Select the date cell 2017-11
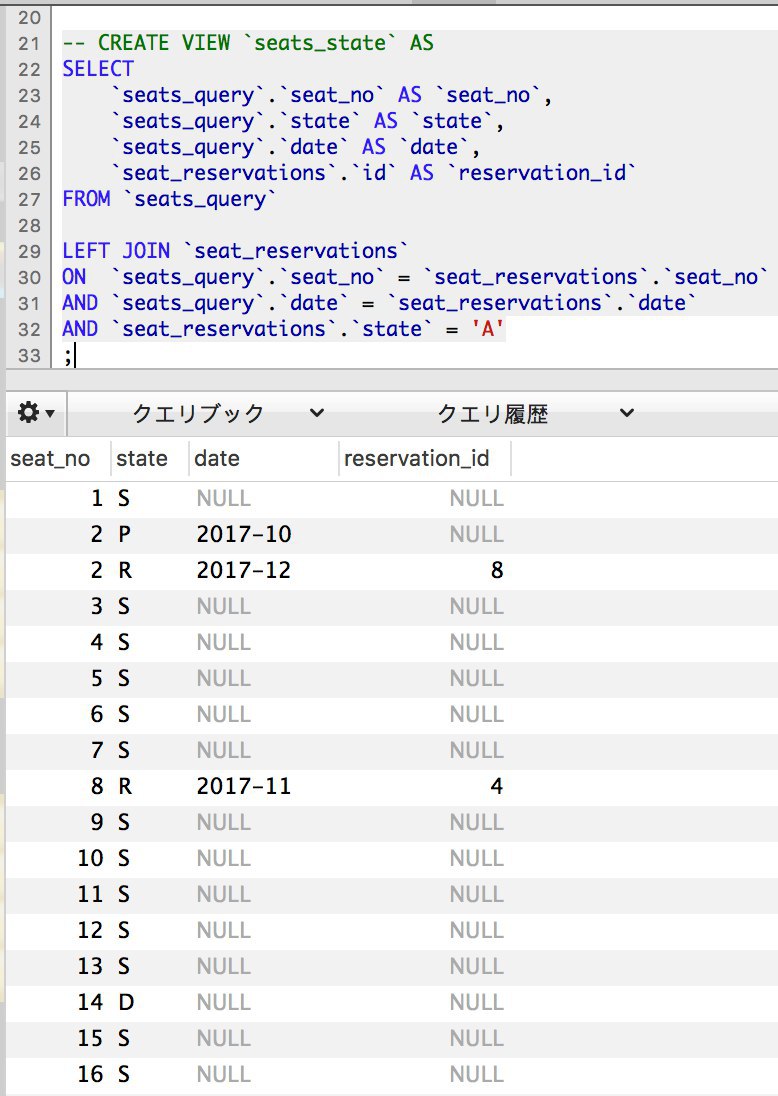This screenshot has height=1096, width=778. point(244,787)
